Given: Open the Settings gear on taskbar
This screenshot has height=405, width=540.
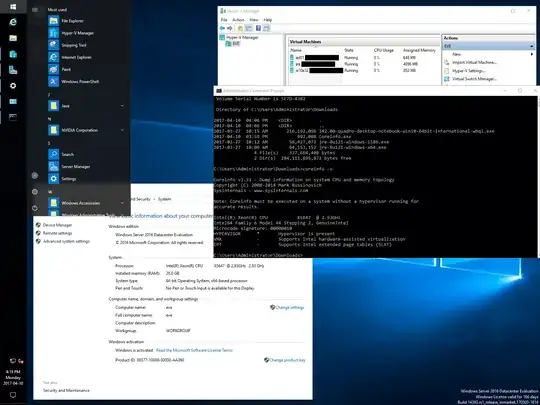Looking at the screenshot, I should pyautogui.click(x=13, y=86).
